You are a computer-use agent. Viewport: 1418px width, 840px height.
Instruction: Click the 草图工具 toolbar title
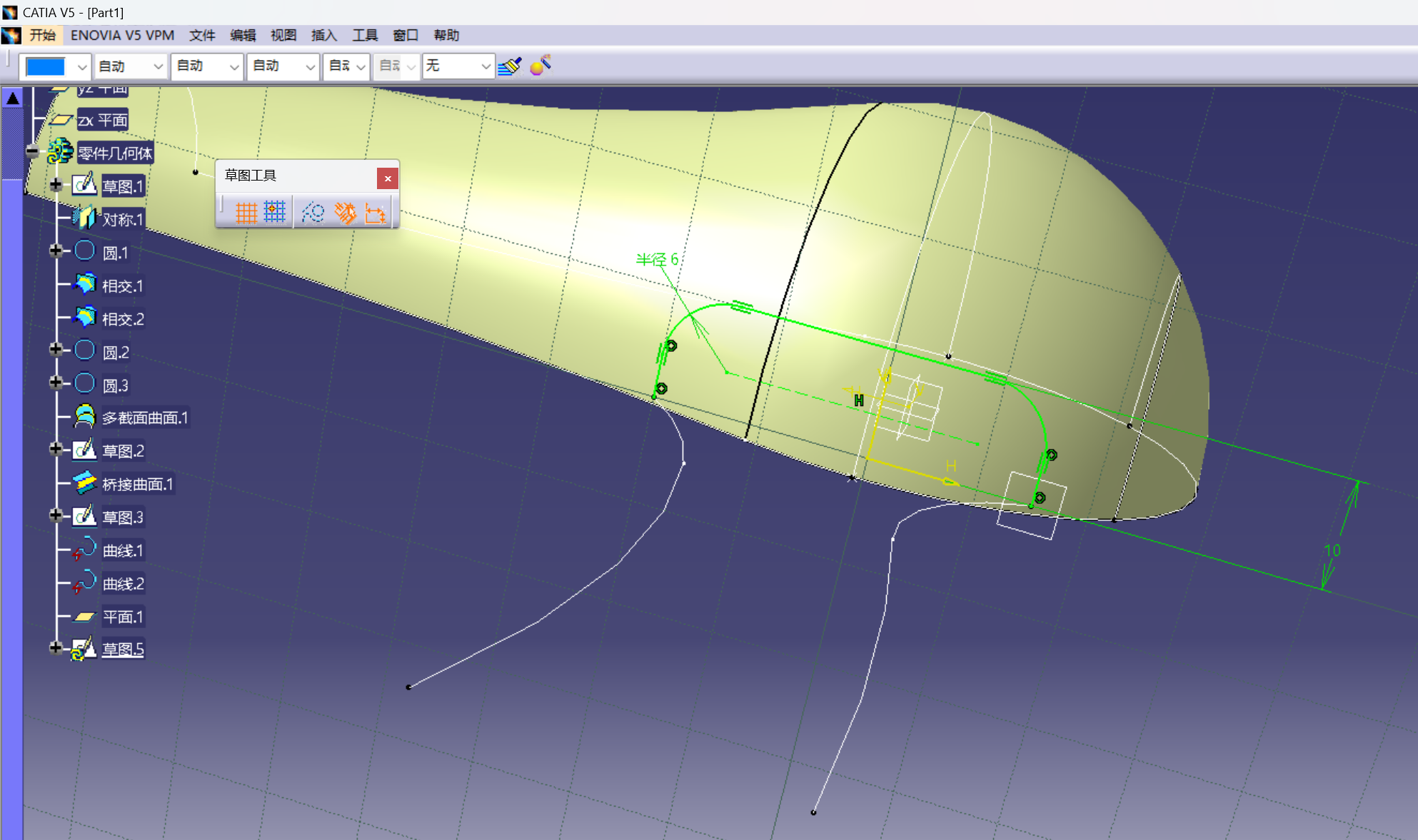250,176
